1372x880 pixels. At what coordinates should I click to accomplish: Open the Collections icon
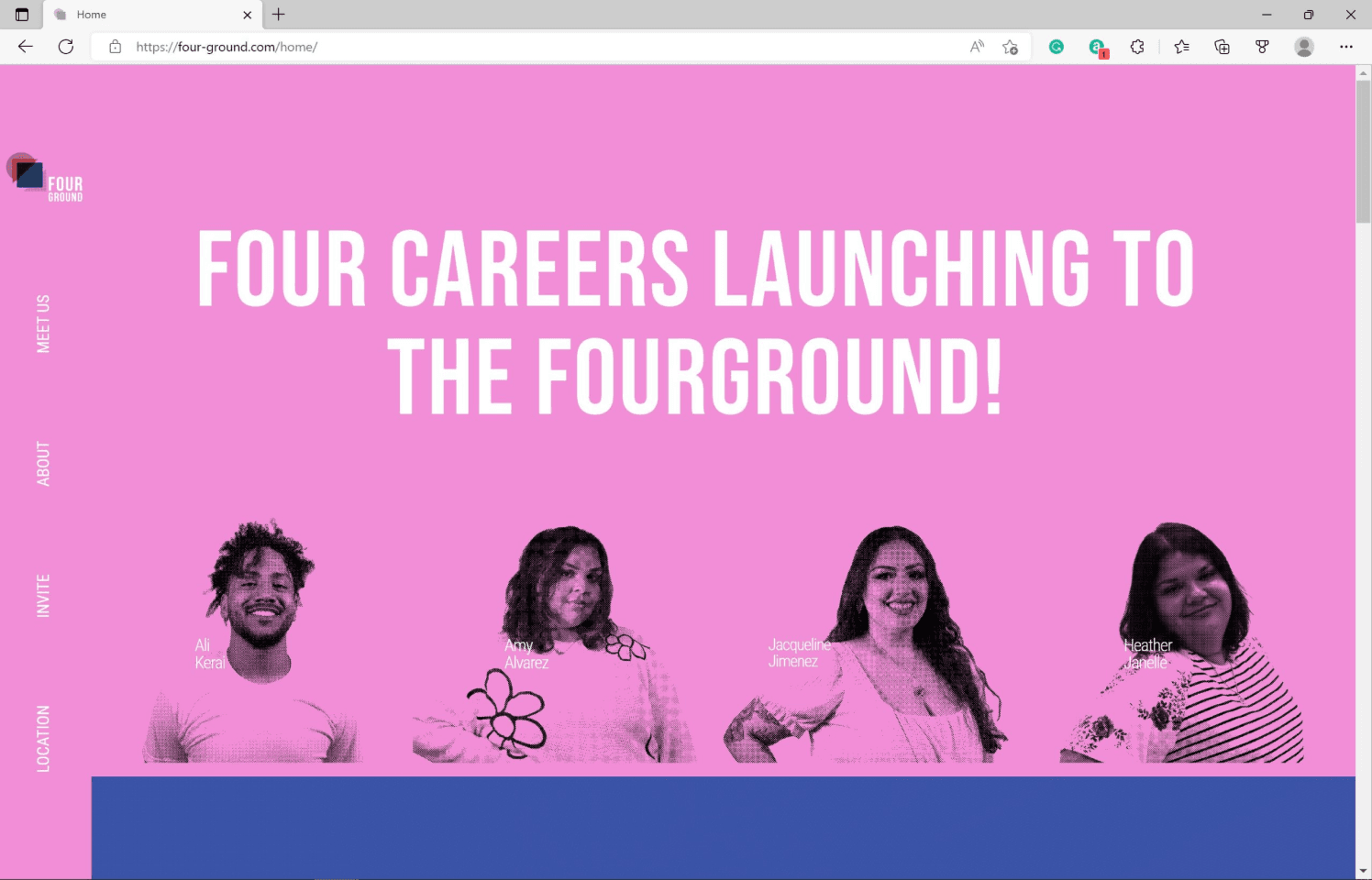[x=1222, y=47]
